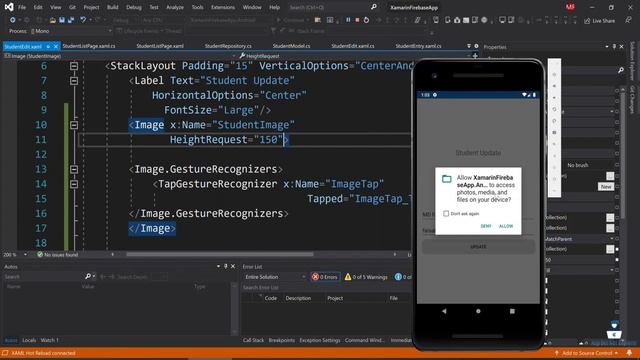Open the Entire Solution scope dropdown

pos(274,277)
